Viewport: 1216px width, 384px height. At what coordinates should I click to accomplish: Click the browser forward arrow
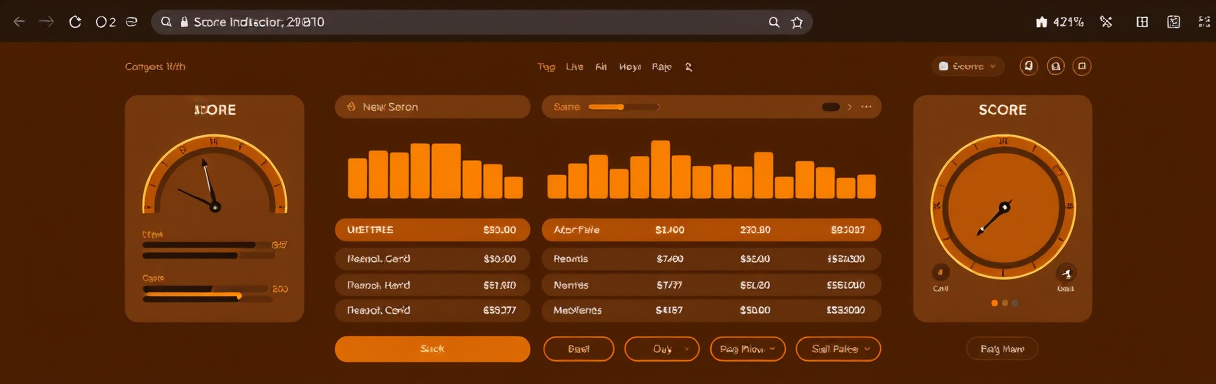tap(46, 22)
